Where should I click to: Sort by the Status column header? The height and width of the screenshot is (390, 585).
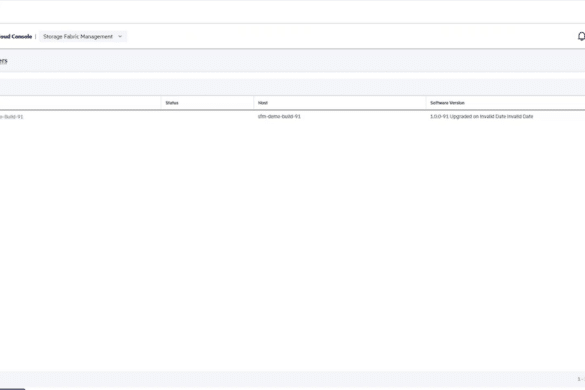point(172,103)
